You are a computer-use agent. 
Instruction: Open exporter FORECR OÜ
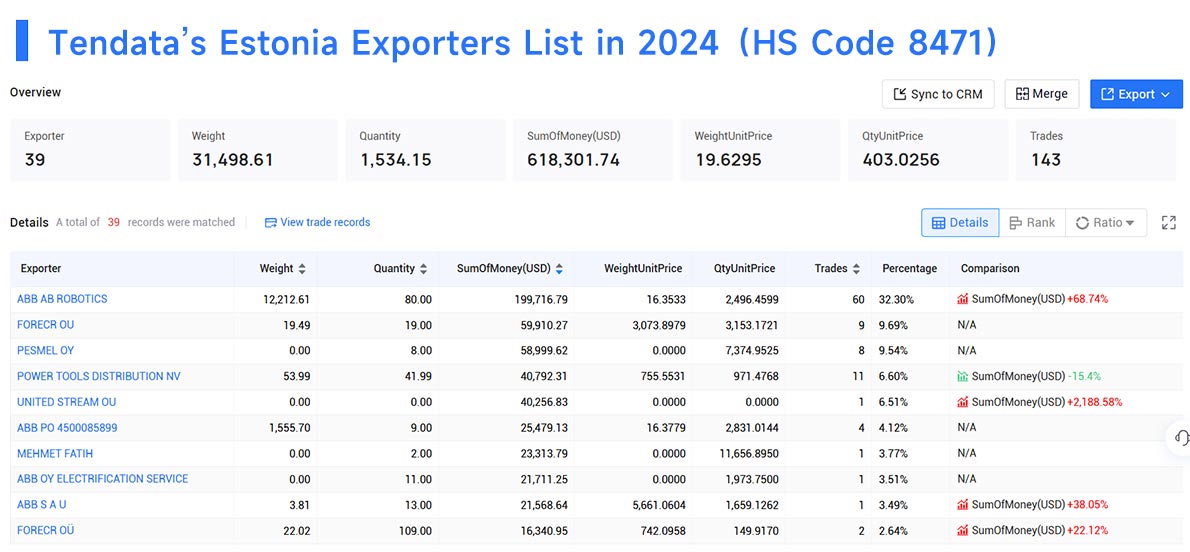[x=46, y=531]
